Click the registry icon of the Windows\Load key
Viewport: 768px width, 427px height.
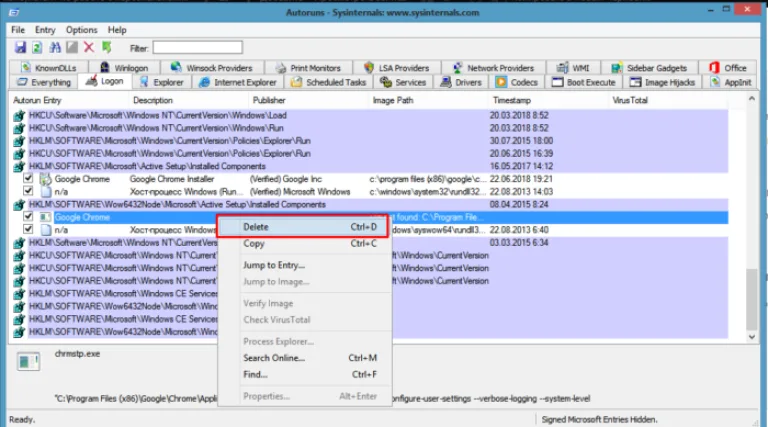tap(19, 116)
